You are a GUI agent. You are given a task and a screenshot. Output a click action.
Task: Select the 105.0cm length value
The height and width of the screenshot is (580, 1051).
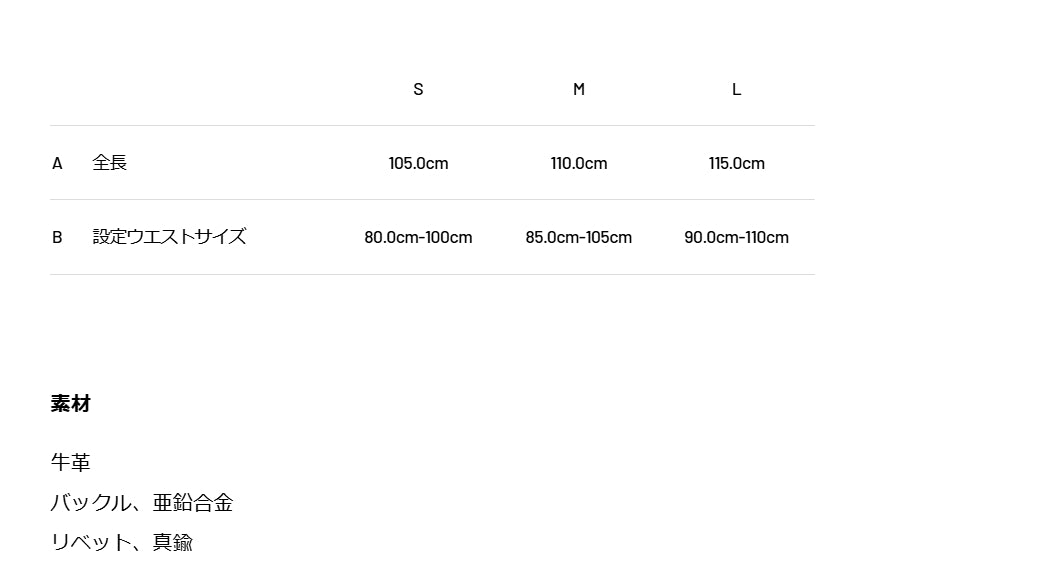(x=418, y=163)
